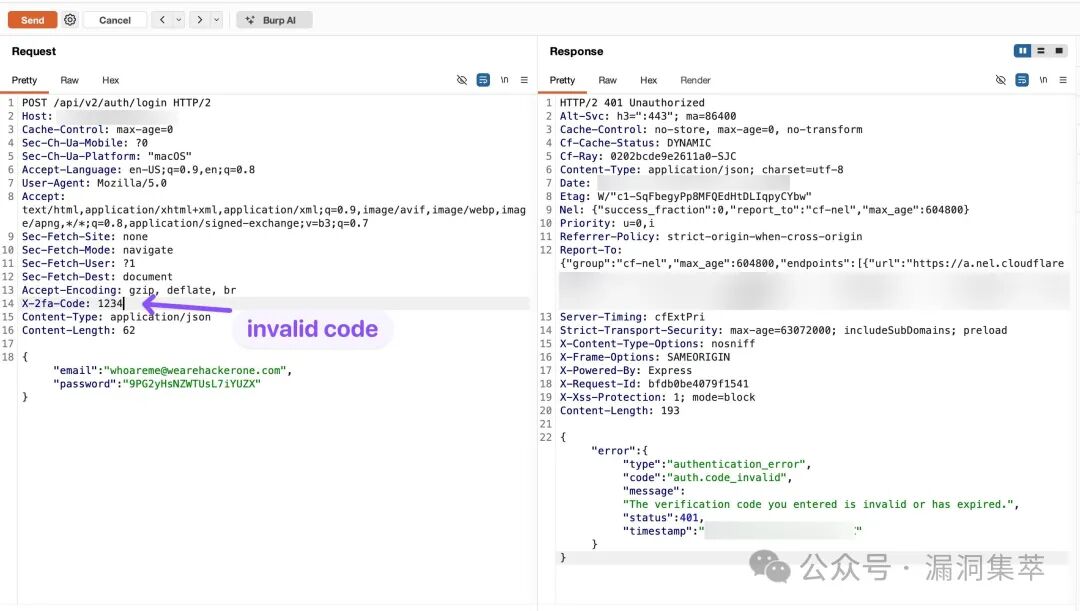The width and height of the screenshot is (1080, 611).
Task: Go to next request with forward arrow
Action: [x=200, y=20]
